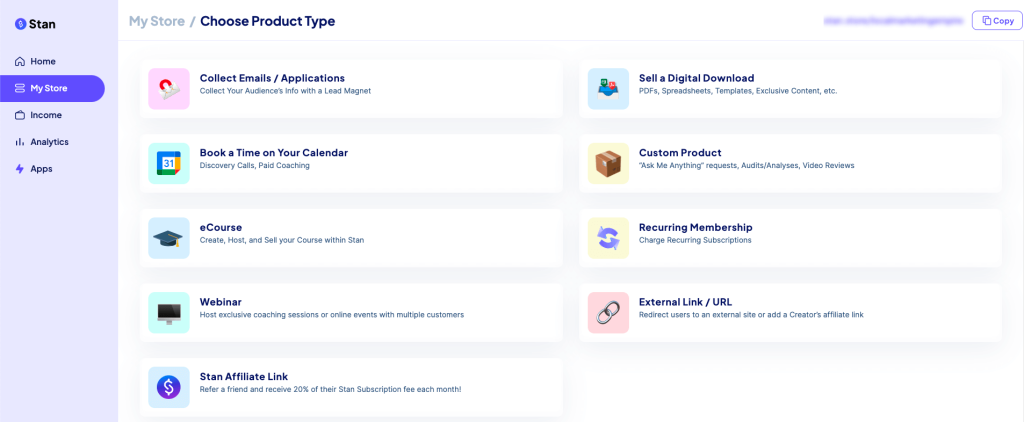
Task: Click the cardboard box Custom Product icon
Action: coord(608,163)
